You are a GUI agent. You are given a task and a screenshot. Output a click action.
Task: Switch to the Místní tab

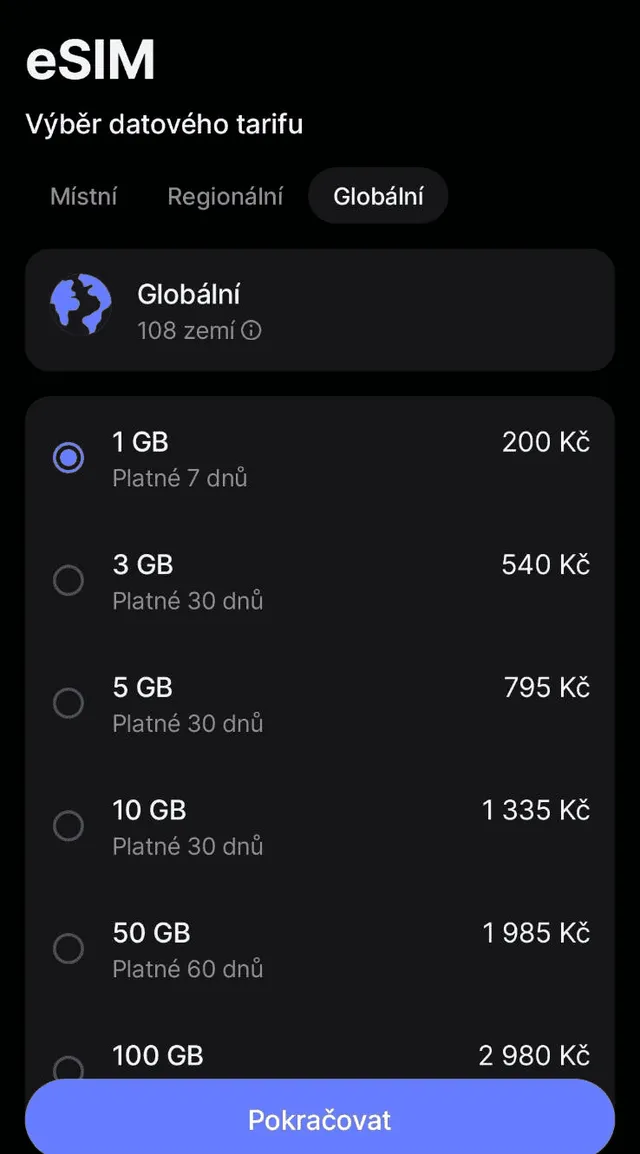pyautogui.click(x=84, y=197)
